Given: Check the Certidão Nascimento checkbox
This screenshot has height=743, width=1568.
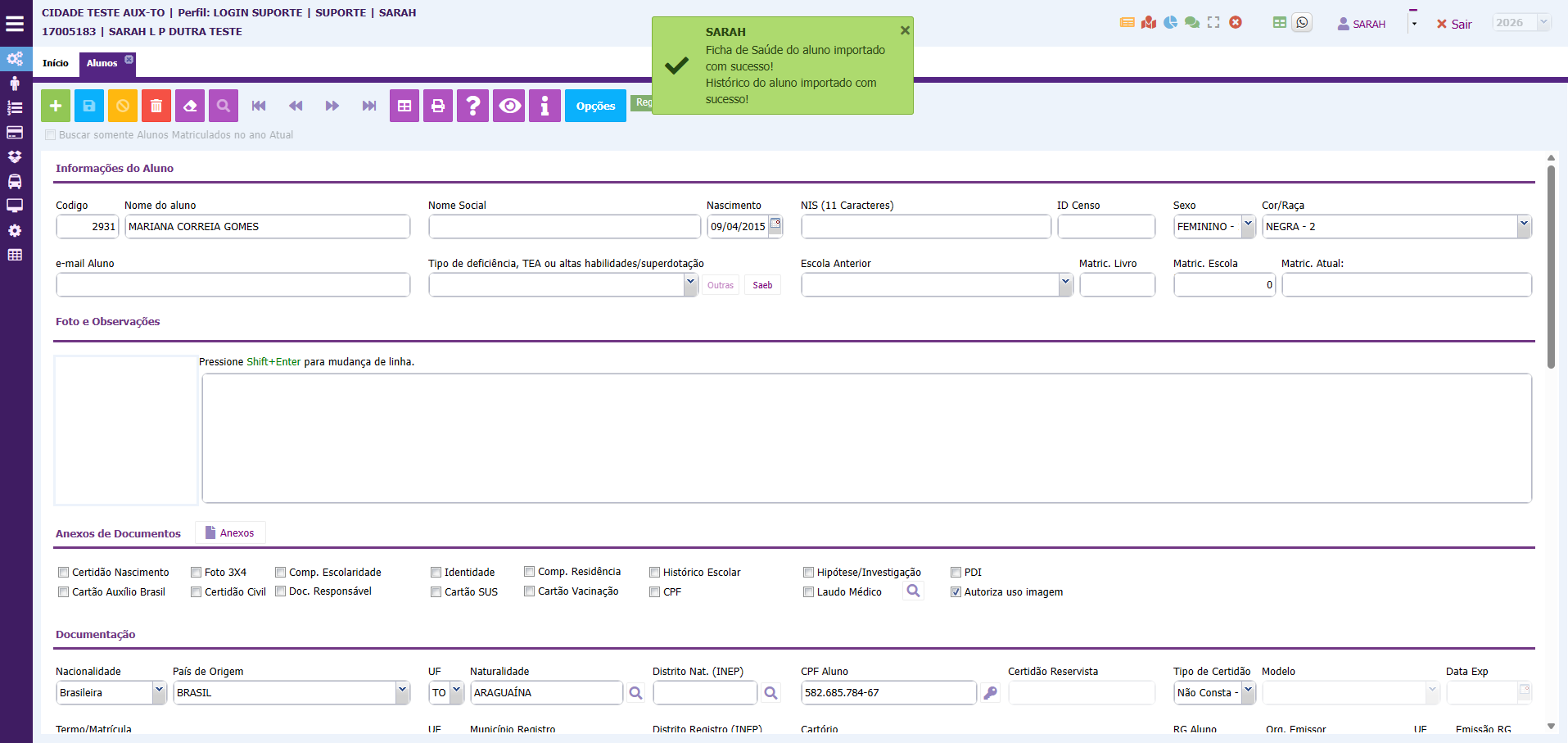Looking at the screenshot, I should (x=63, y=573).
